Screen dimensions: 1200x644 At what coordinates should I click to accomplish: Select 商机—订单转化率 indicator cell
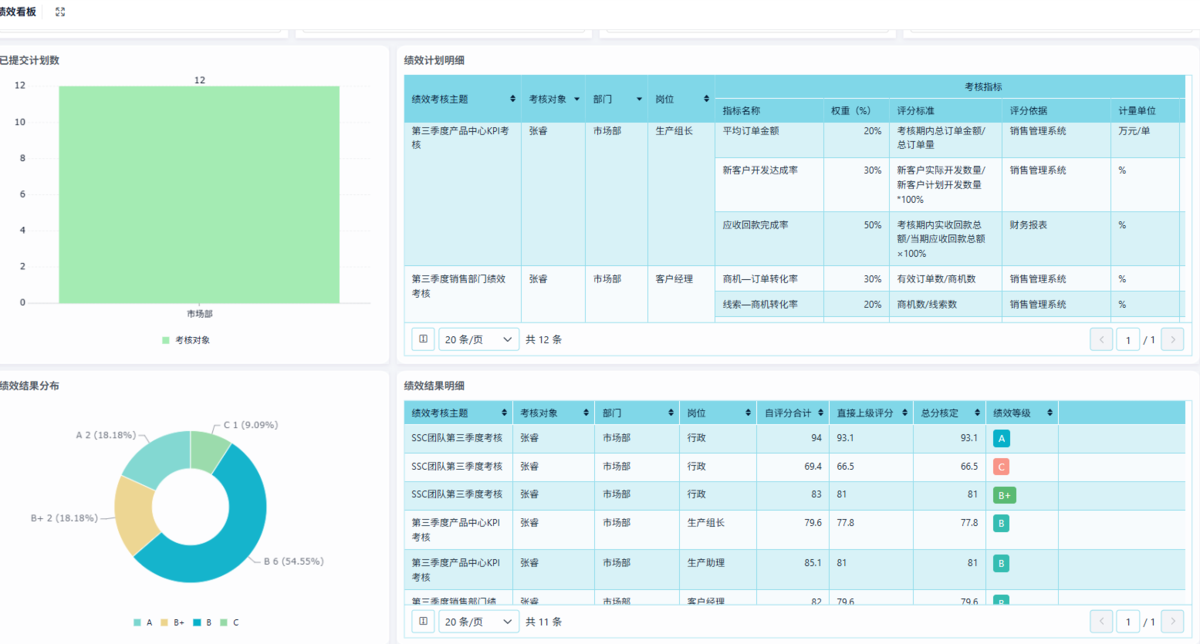coord(770,279)
